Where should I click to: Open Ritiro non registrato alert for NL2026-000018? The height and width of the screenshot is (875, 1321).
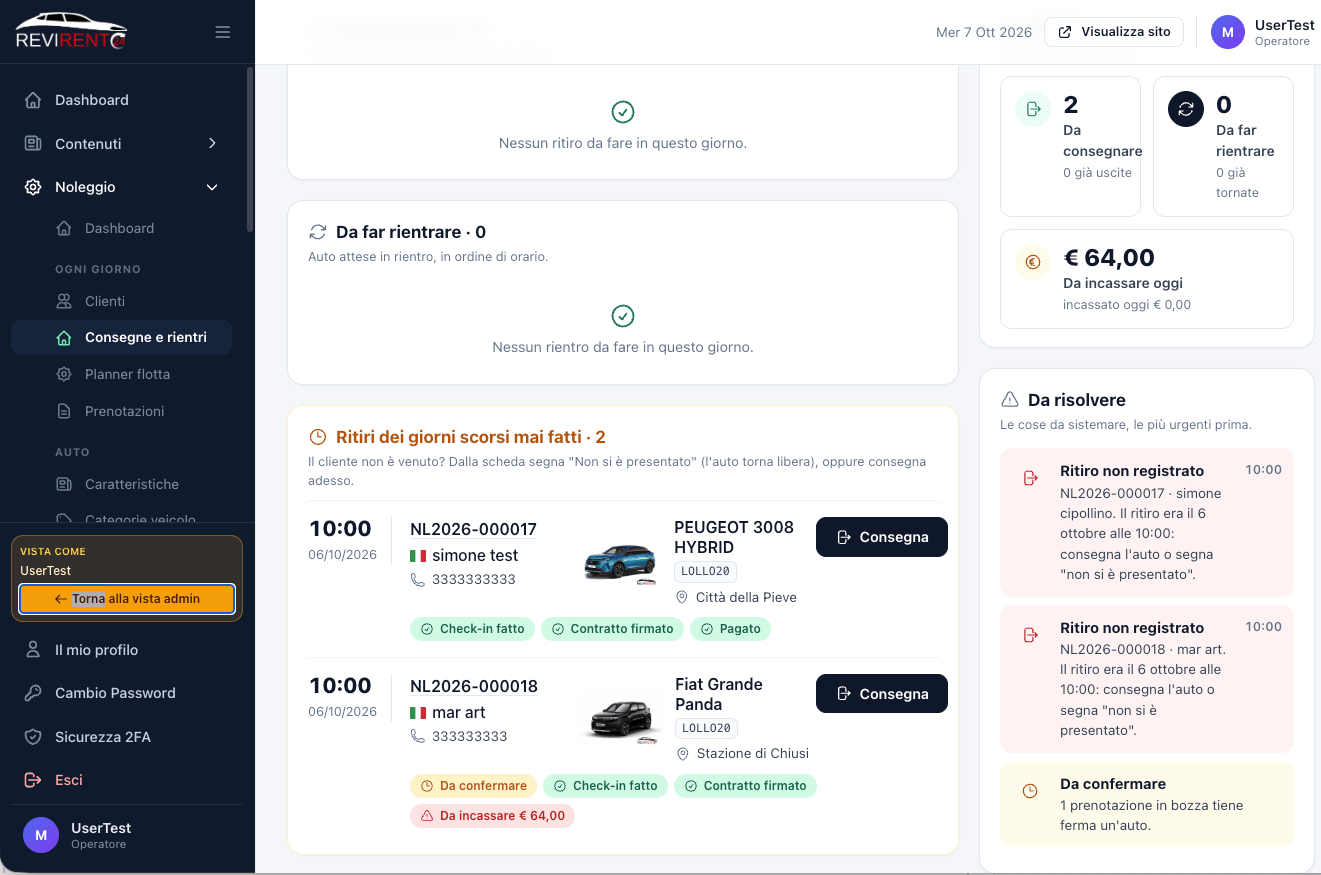[1147, 679]
